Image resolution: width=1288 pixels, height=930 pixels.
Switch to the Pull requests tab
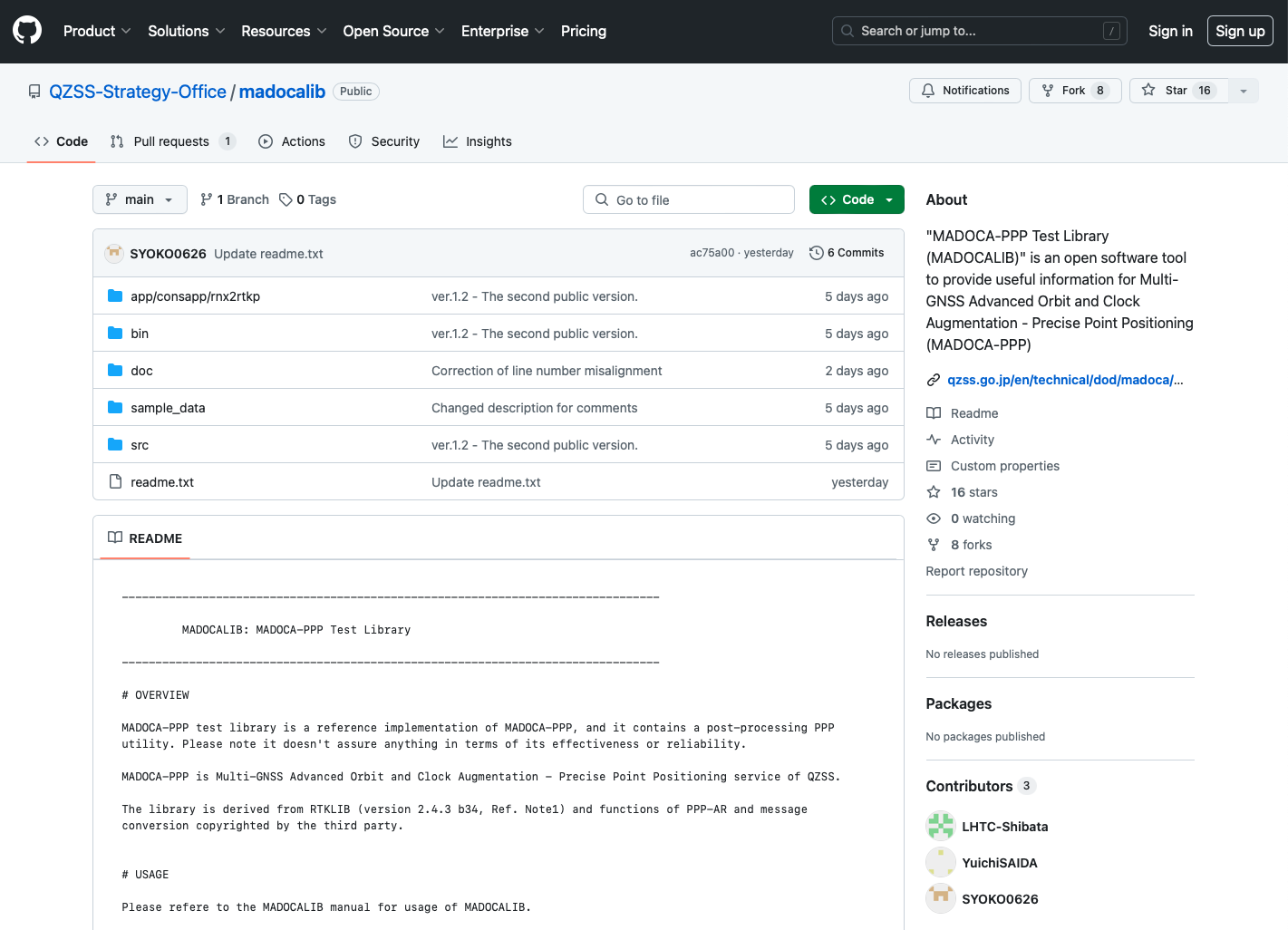click(x=173, y=141)
